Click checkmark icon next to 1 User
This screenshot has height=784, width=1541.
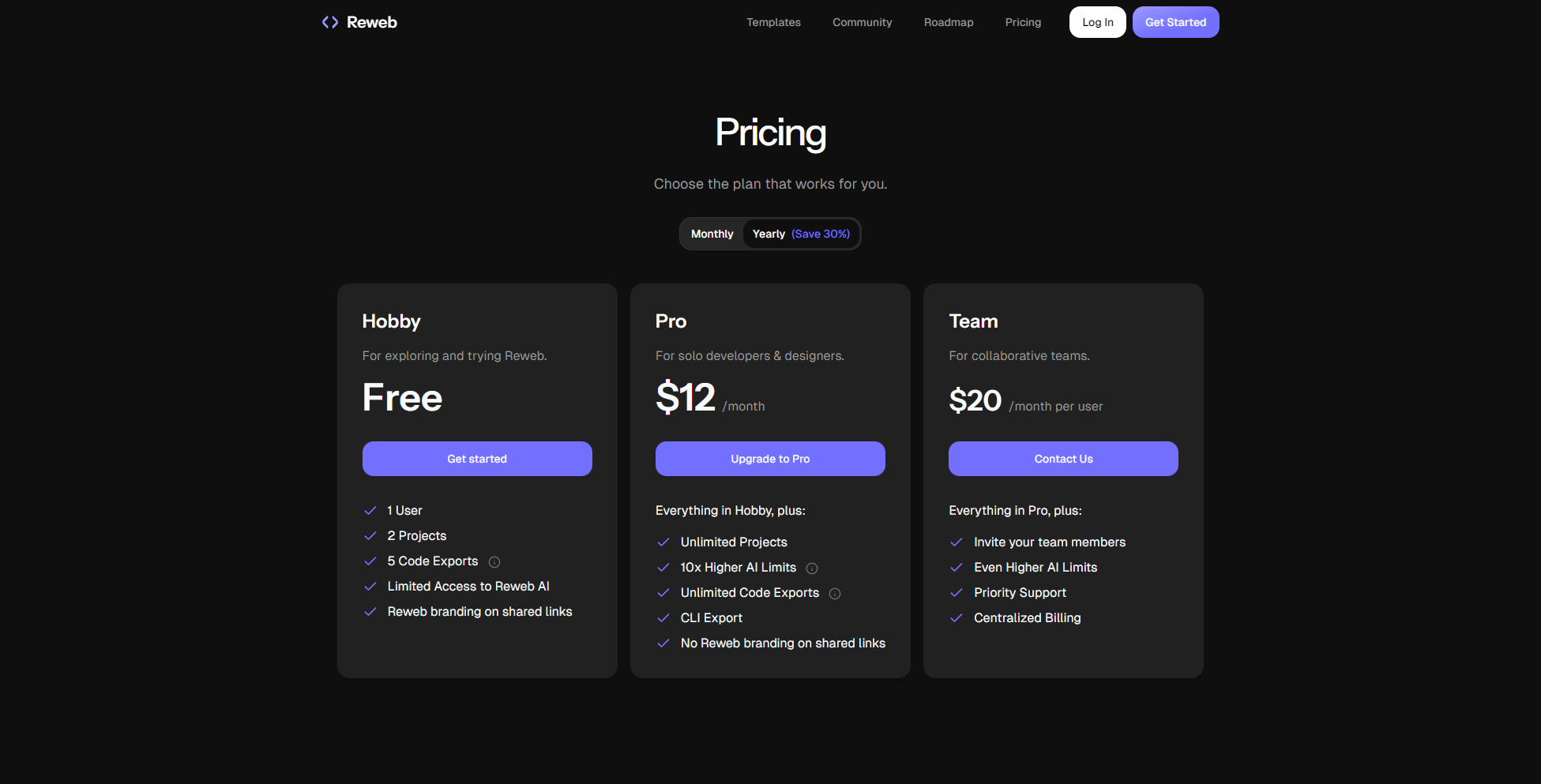370,511
